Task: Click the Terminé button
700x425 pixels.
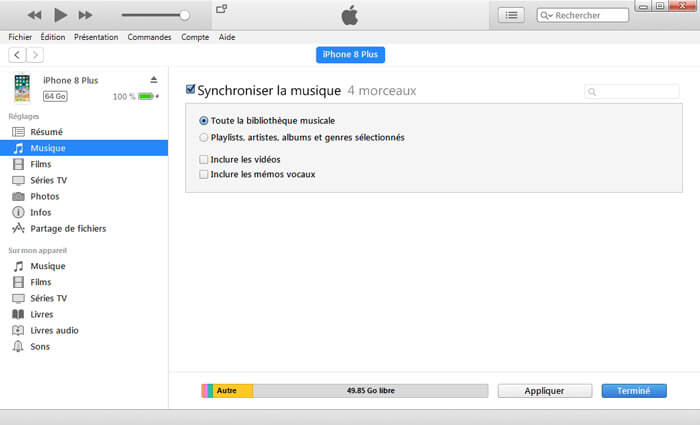Action: tap(634, 391)
